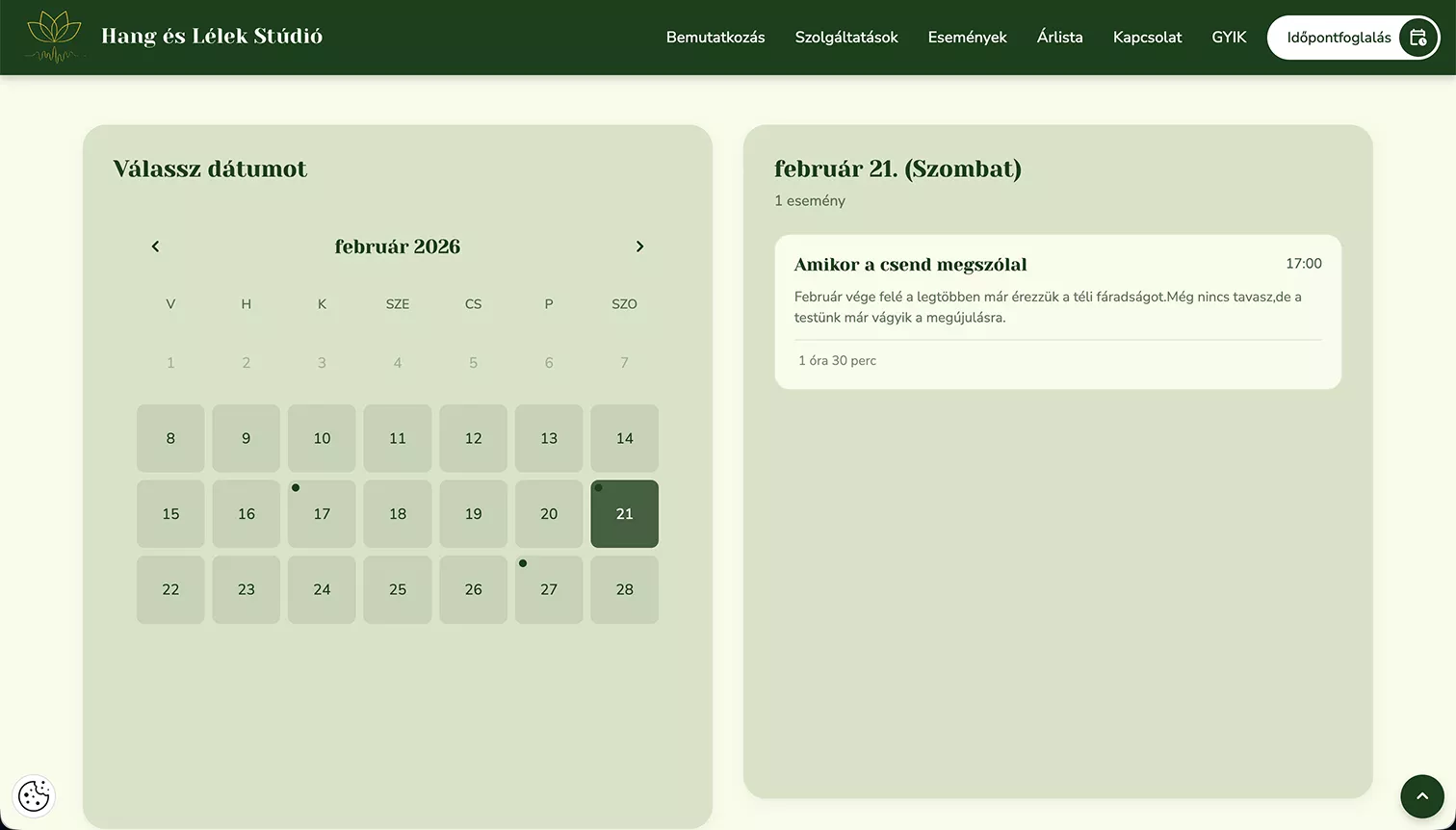The image size is (1456, 830).
Task: Click the lotus logo icon
Action: (x=57, y=38)
